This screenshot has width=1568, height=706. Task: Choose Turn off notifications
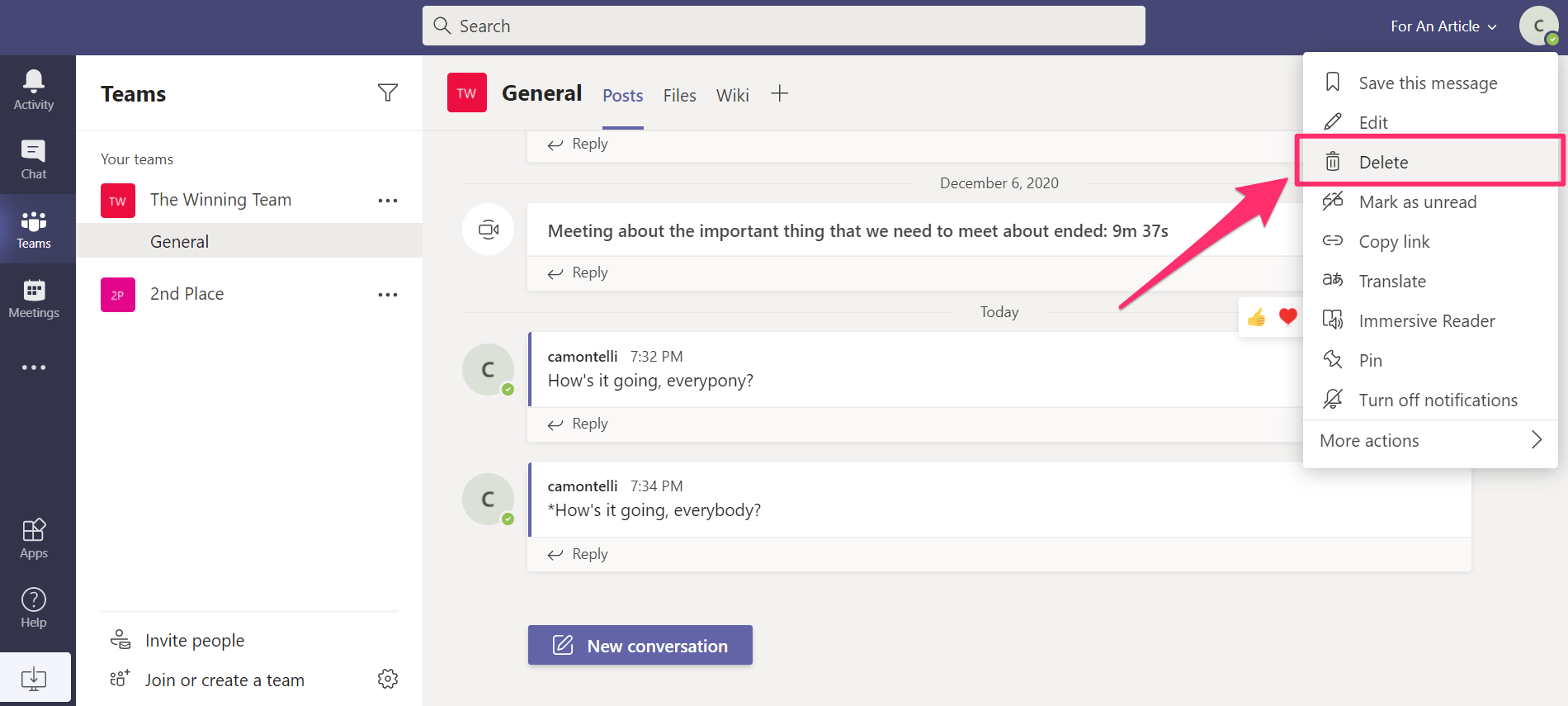pyautogui.click(x=1430, y=400)
